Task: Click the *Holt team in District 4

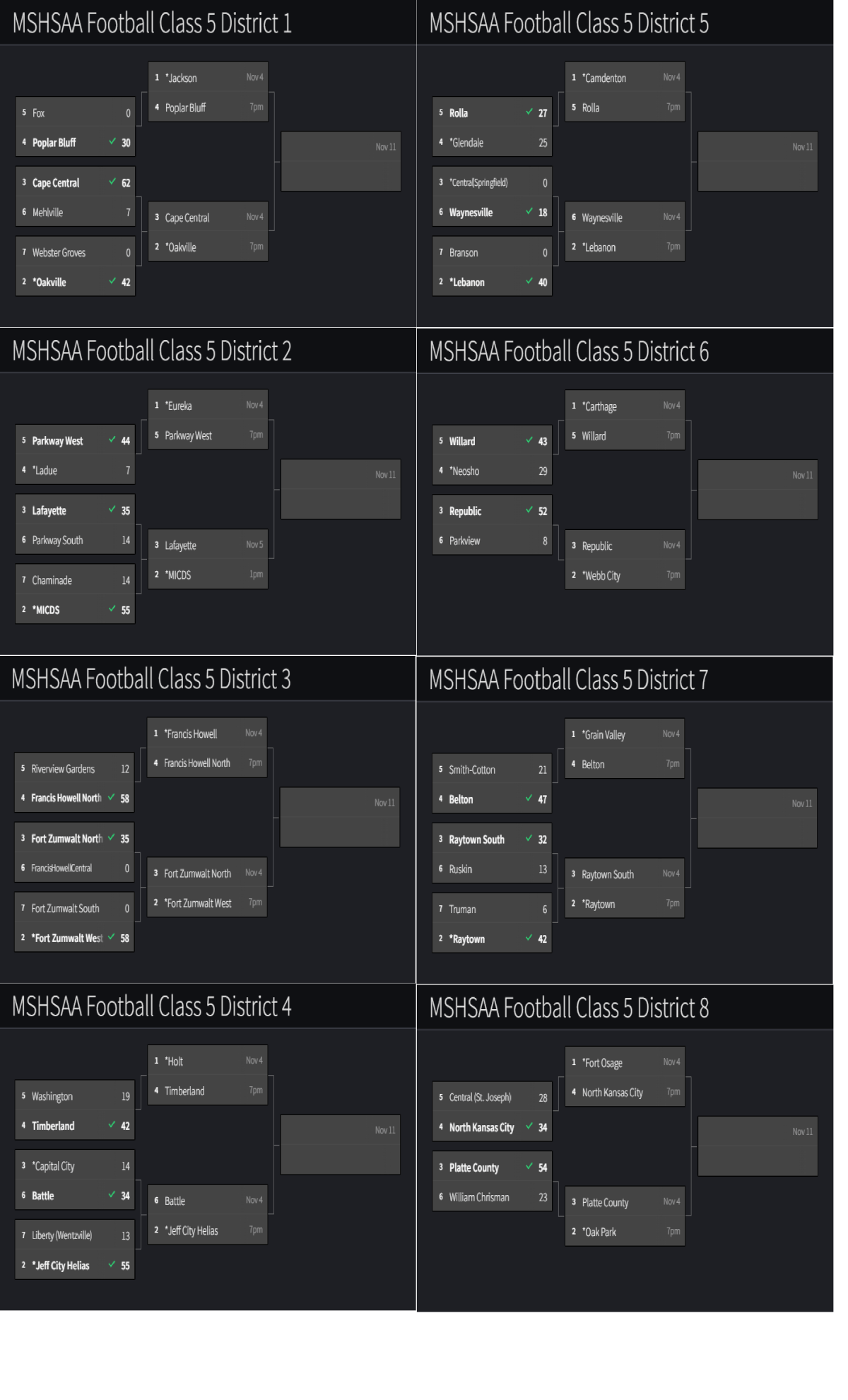Action: [174, 1061]
